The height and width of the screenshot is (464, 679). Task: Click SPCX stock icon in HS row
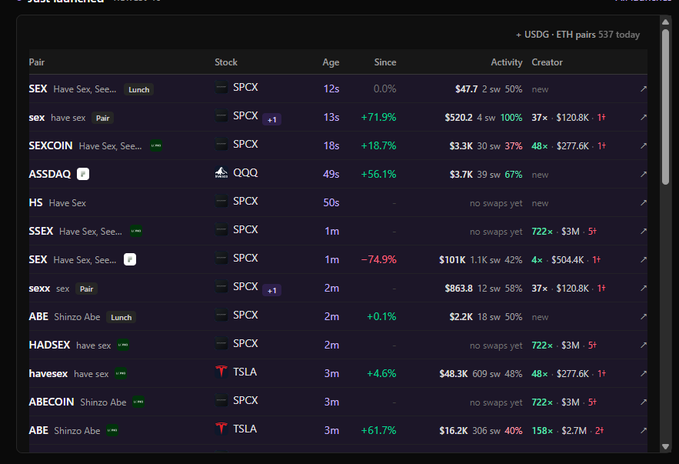tap(221, 201)
